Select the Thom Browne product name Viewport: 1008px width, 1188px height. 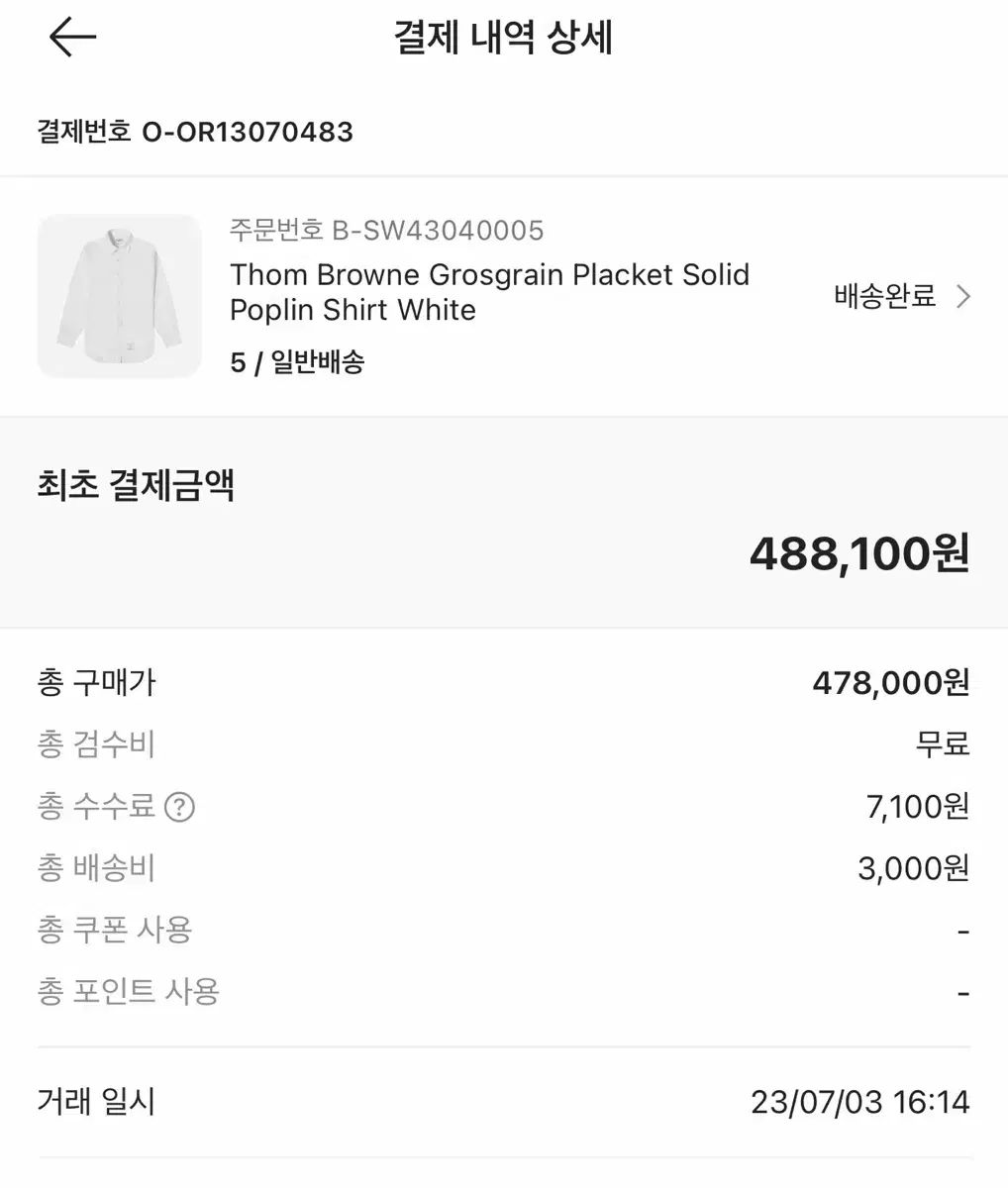(x=489, y=292)
